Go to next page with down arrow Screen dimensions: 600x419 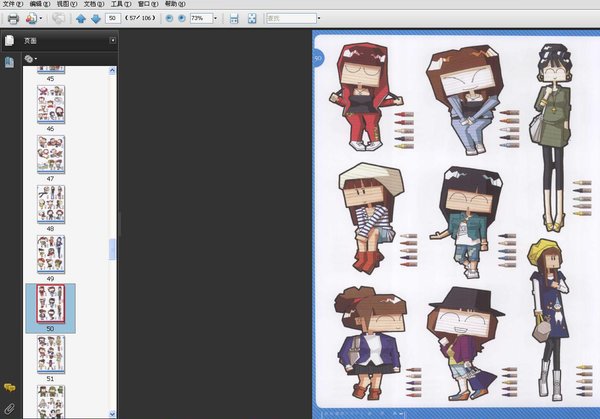pos(95,18)
